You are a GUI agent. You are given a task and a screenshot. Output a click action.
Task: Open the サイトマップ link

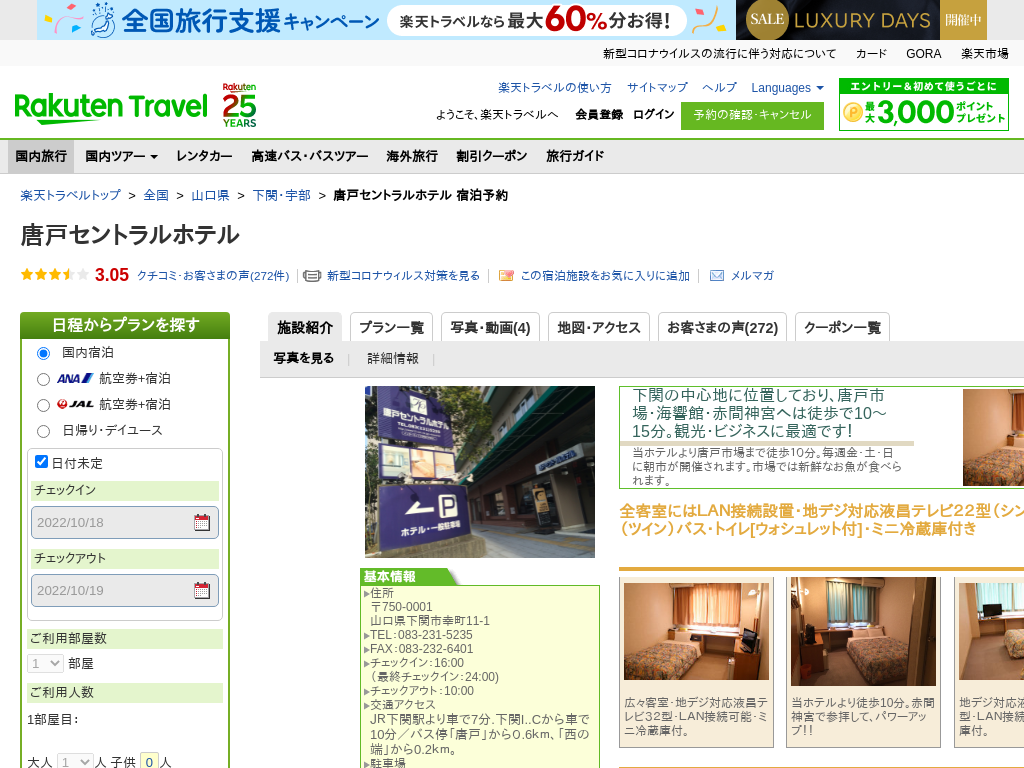[658, 88]
